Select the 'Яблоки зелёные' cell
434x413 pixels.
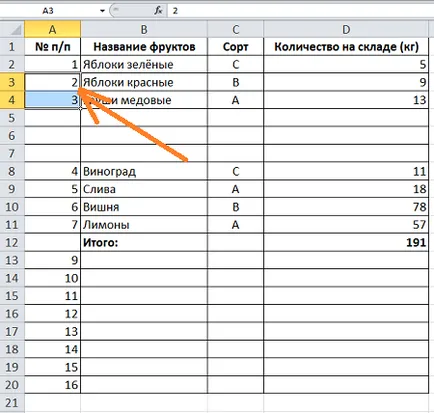[144, 64]
